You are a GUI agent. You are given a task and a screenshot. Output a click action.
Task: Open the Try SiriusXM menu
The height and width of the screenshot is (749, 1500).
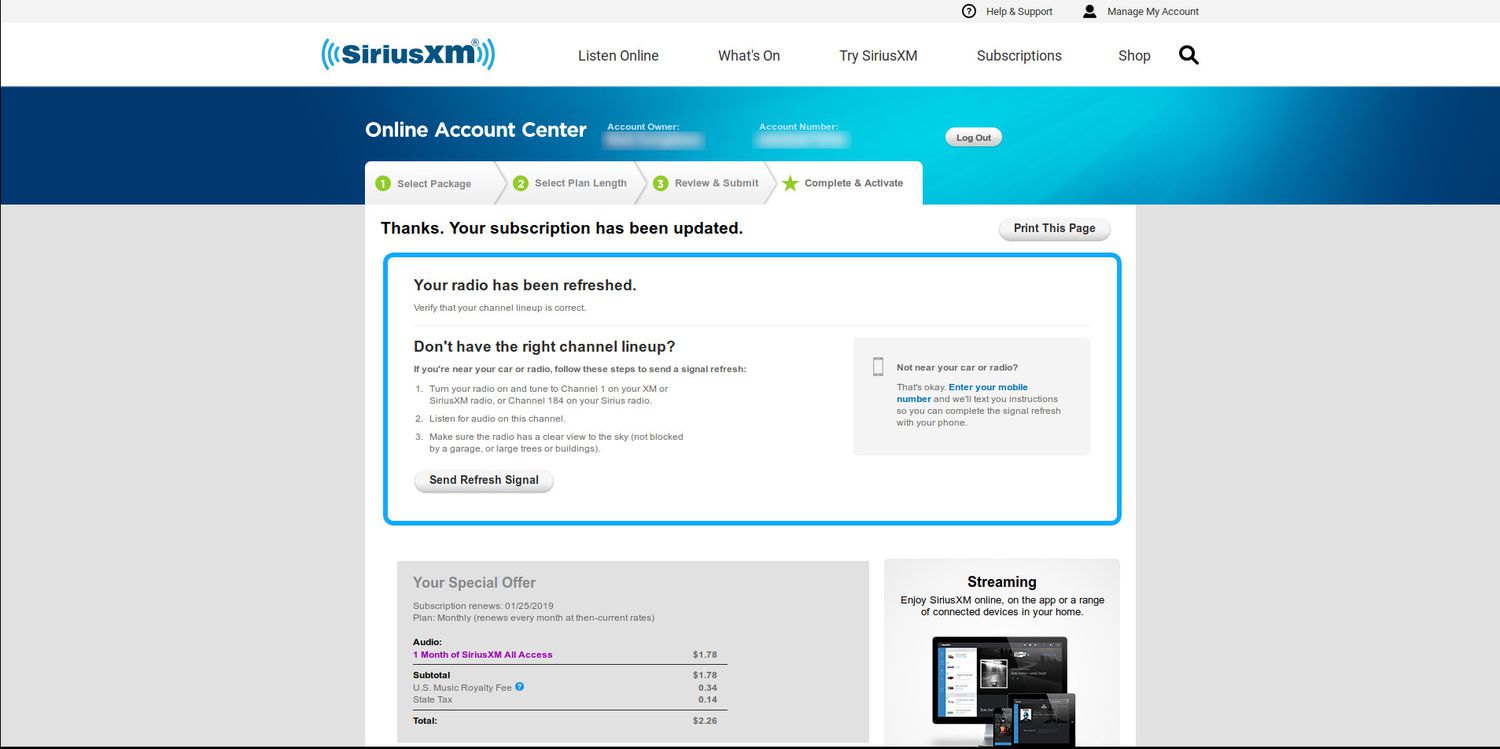(x=878, y=56)
